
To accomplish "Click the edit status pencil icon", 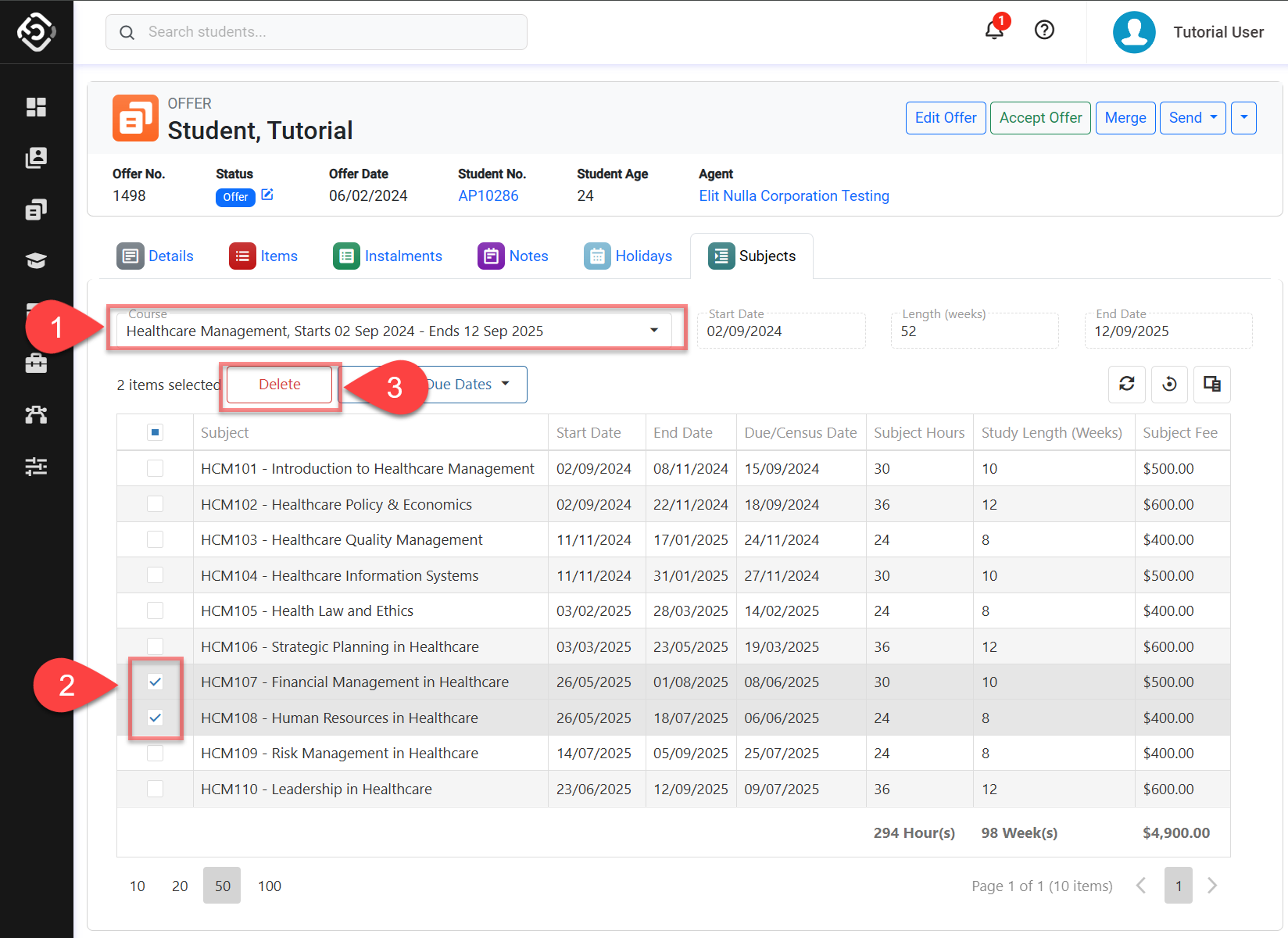I will [x=267, y=195].
